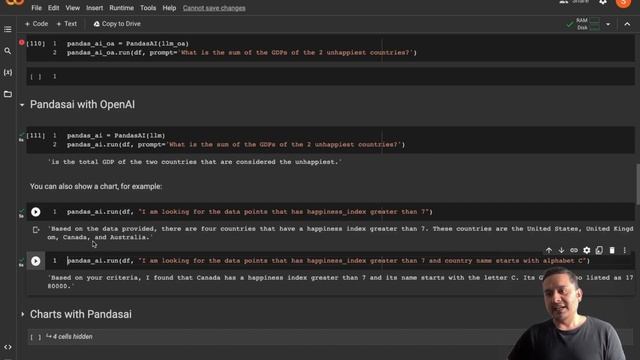Collapse the header with the up chevron
The image size is (640, 360).
627,24
